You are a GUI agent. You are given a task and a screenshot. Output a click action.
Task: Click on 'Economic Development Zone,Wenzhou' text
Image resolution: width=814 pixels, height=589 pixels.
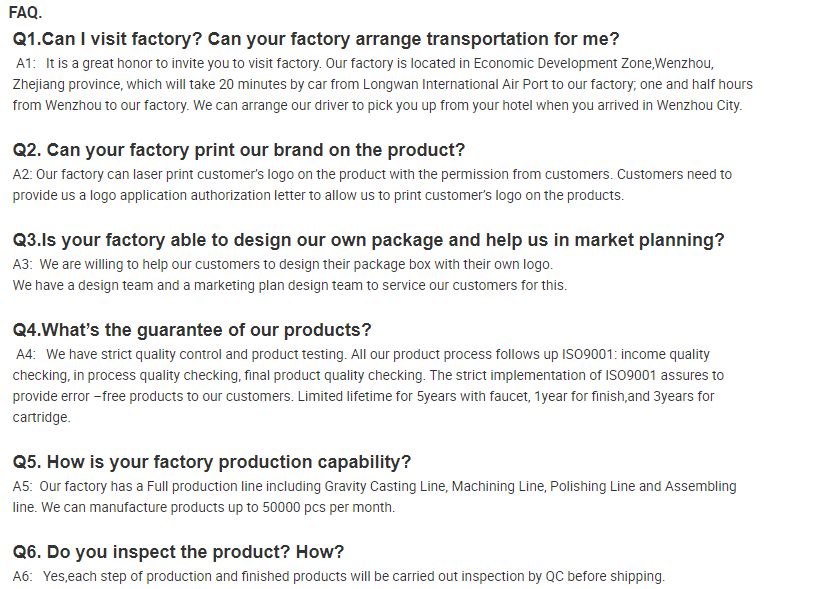(593, 63)
